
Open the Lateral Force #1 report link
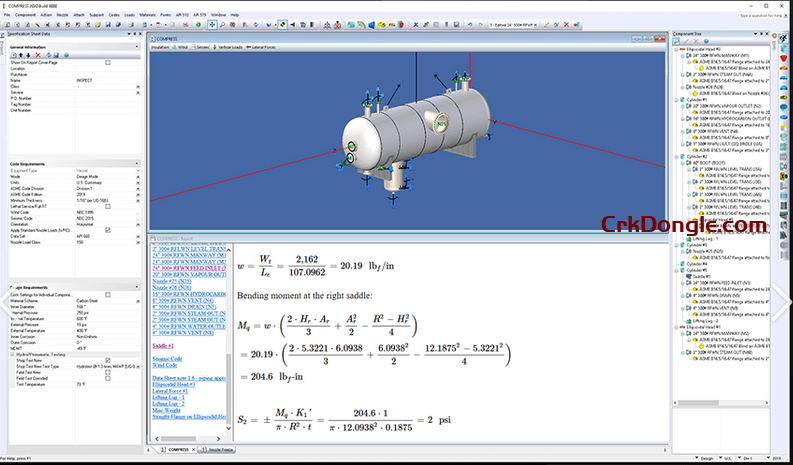coord(170,391)
